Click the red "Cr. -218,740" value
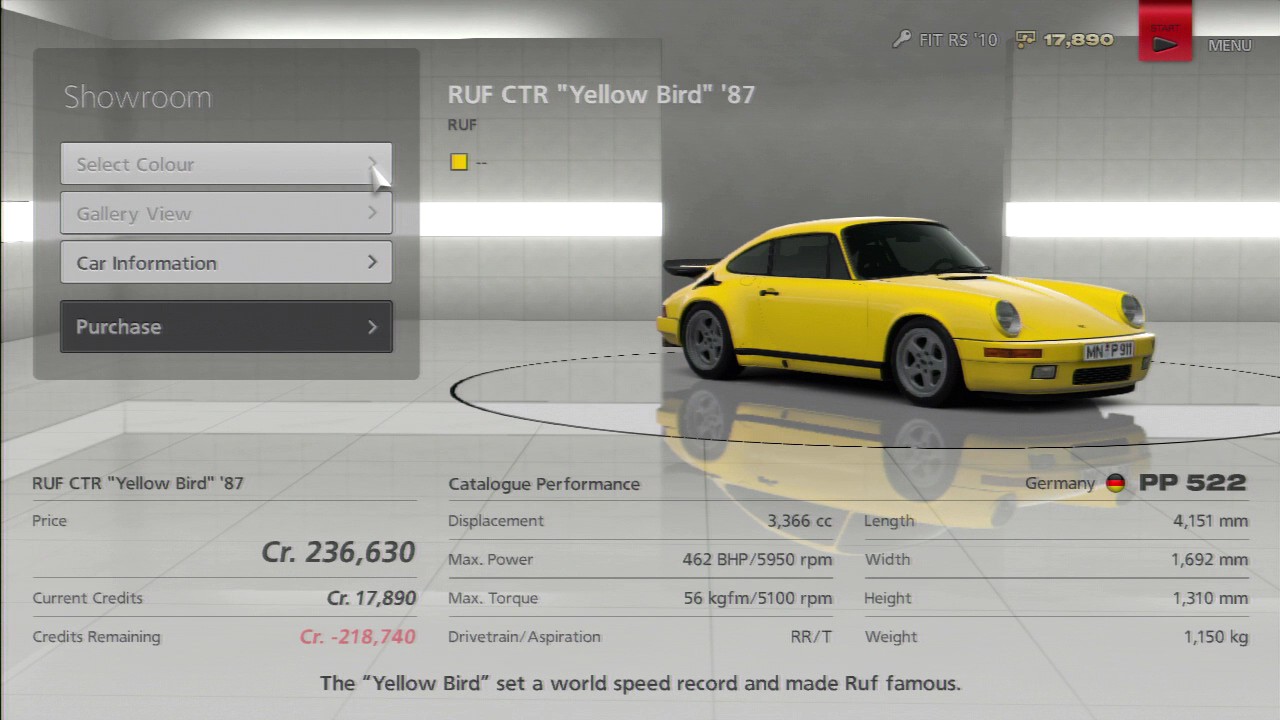This screenshot has height=720, width=1280. (x=357, y=637)
